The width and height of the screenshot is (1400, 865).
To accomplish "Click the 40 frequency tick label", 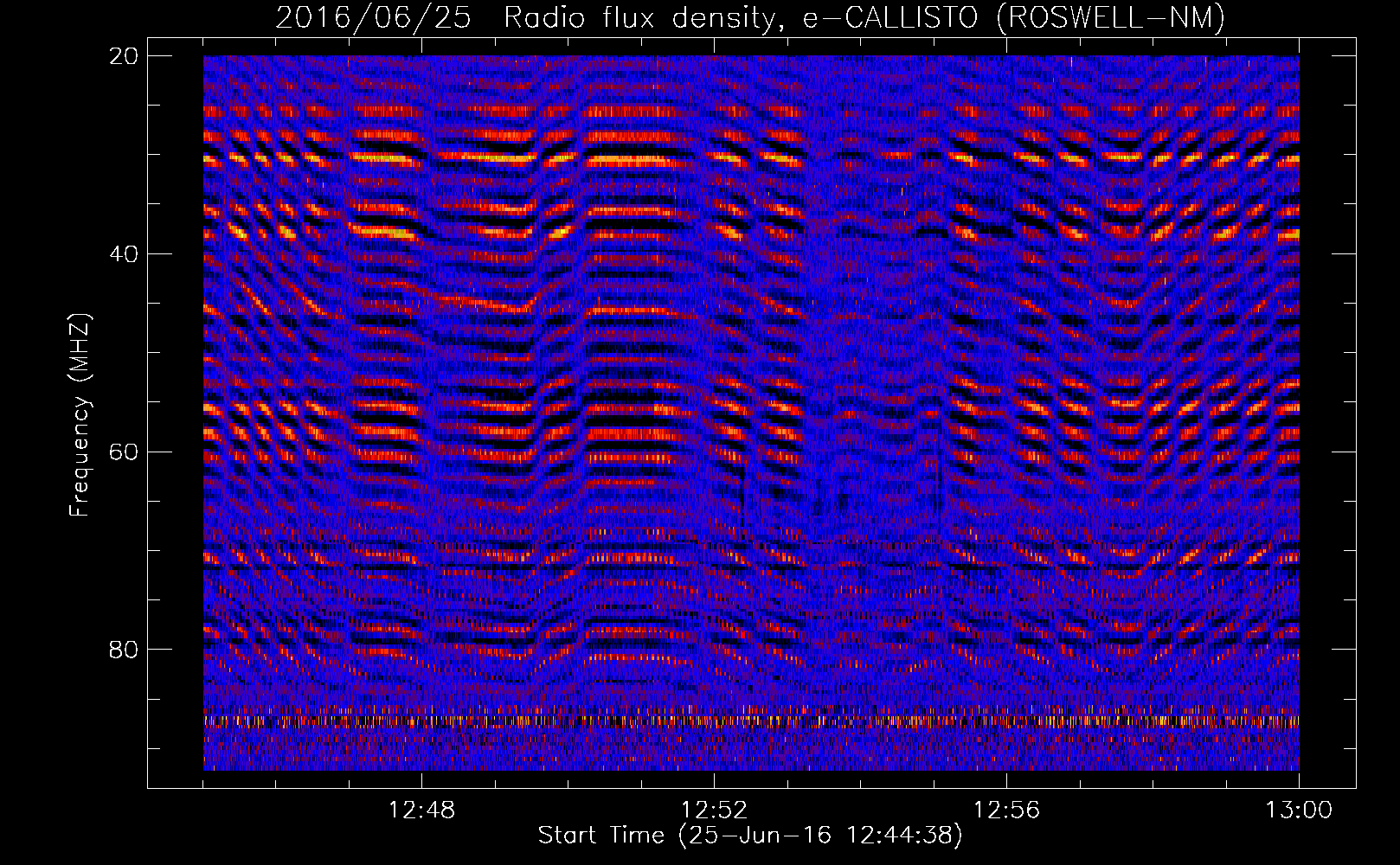I will point(125,253).
